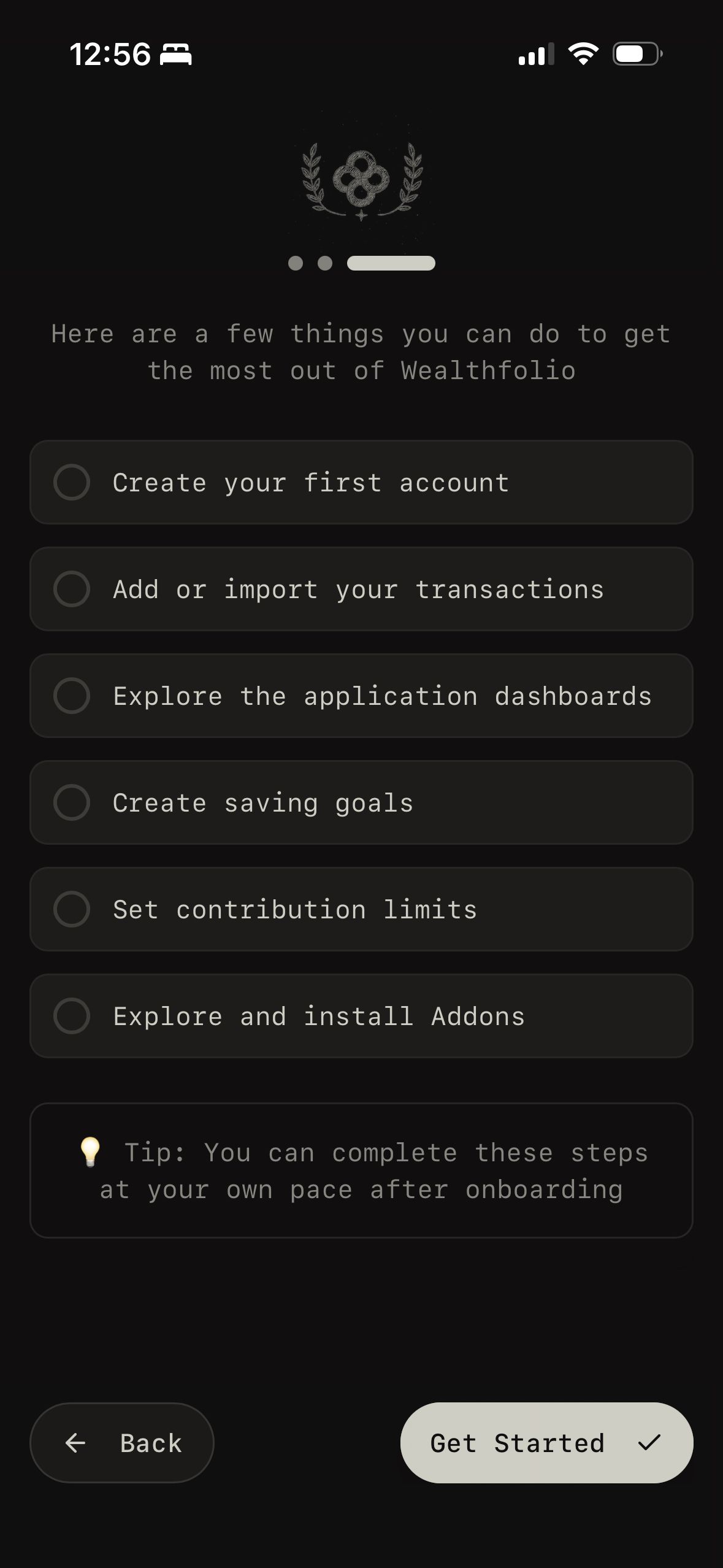Click the checkmark inside Get Started
This screenshot has height=1568, width=723.
(648, 1443)
